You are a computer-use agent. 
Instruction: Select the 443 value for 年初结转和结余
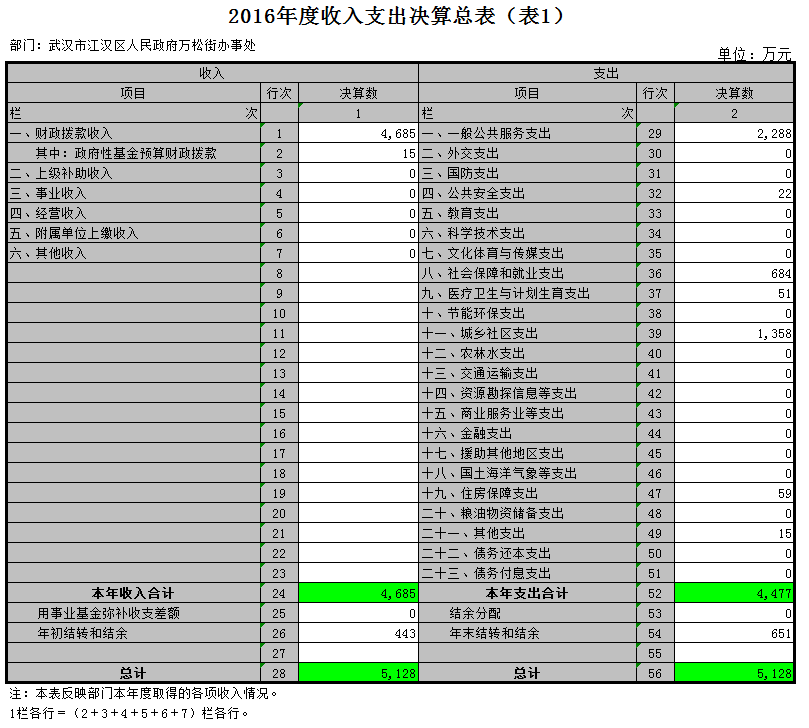click(x=358, y=633)
